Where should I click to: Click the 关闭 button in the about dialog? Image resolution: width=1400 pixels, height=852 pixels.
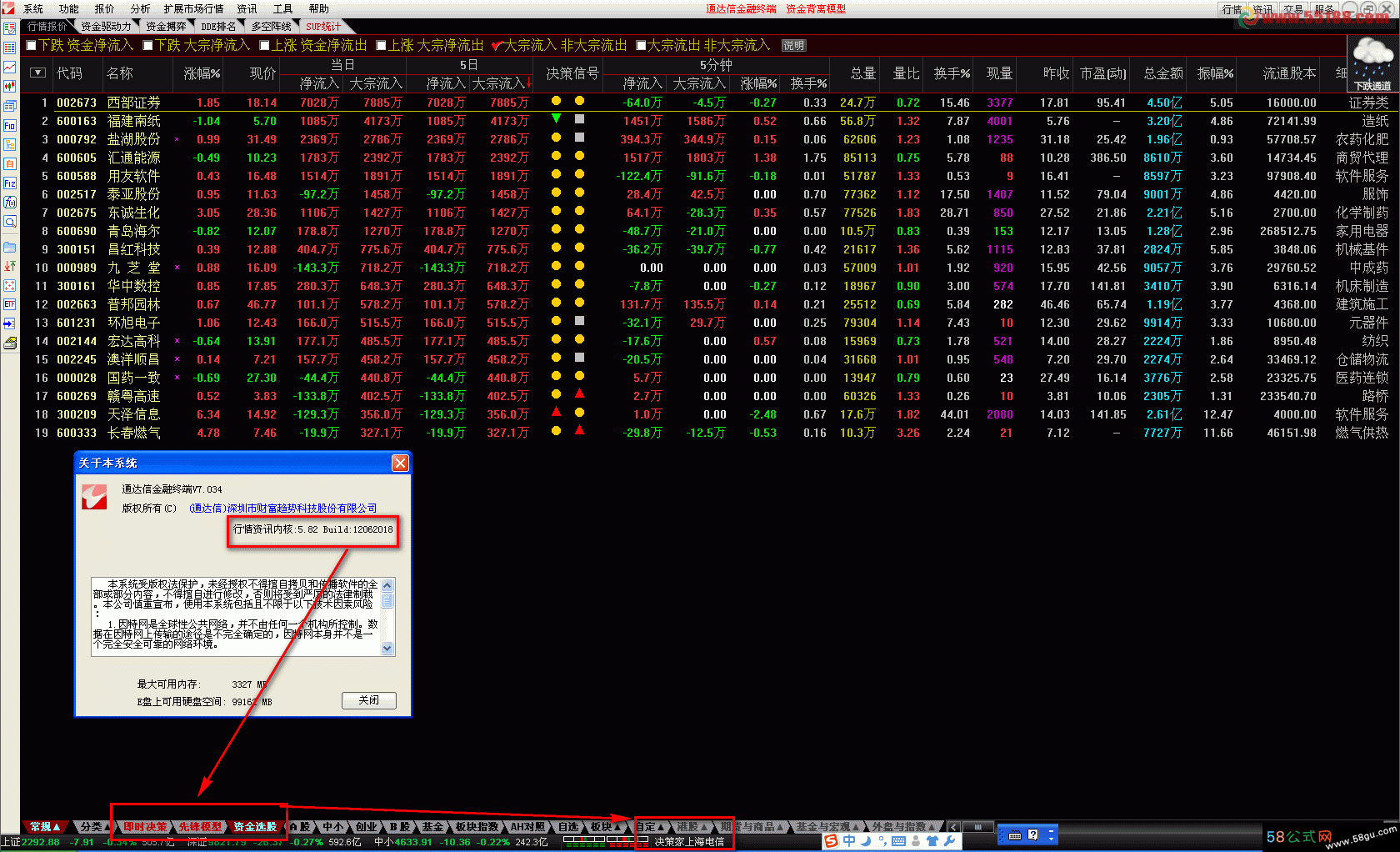(369, 700)
